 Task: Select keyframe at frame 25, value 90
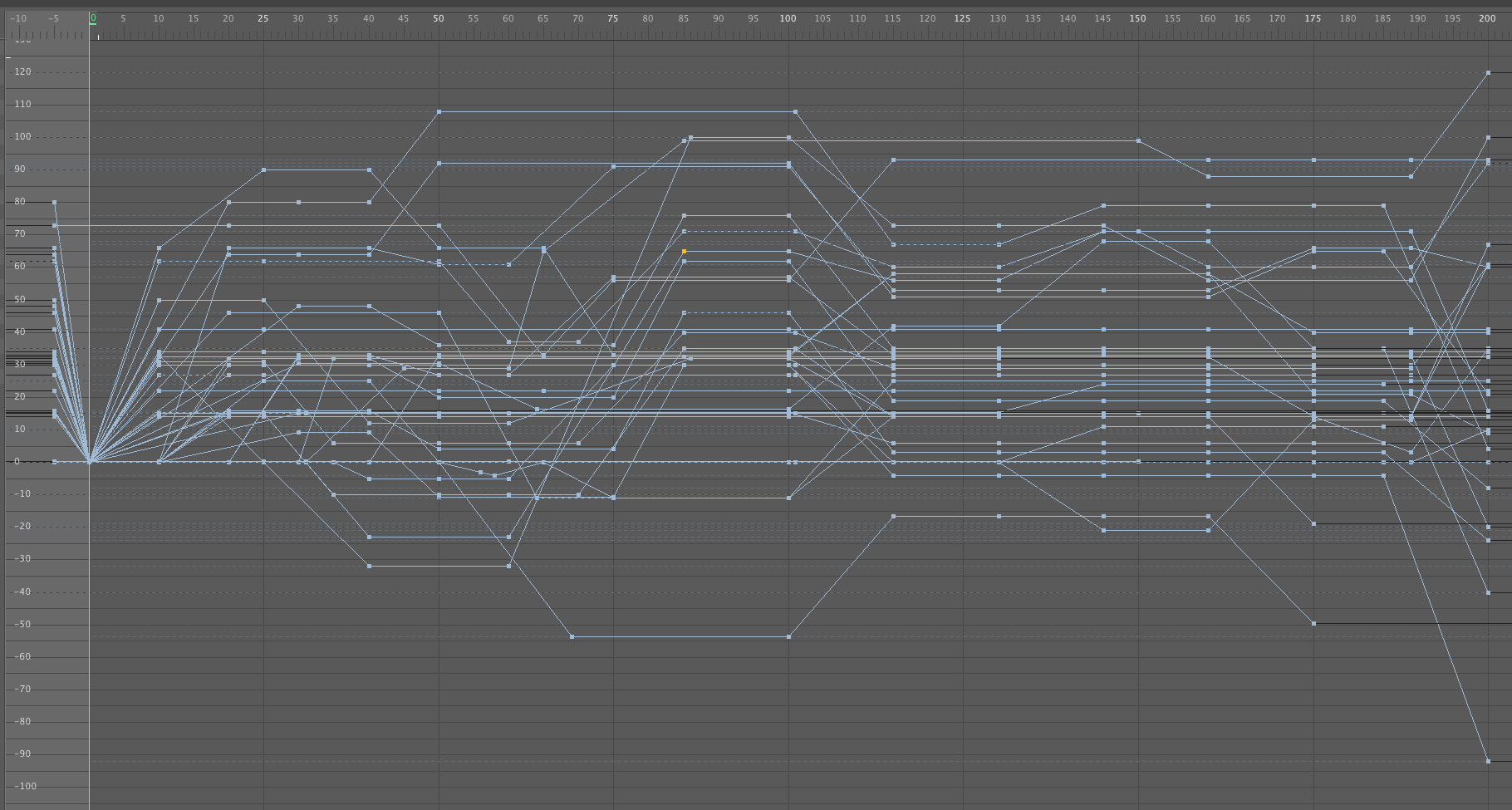(x=263, y=170)
